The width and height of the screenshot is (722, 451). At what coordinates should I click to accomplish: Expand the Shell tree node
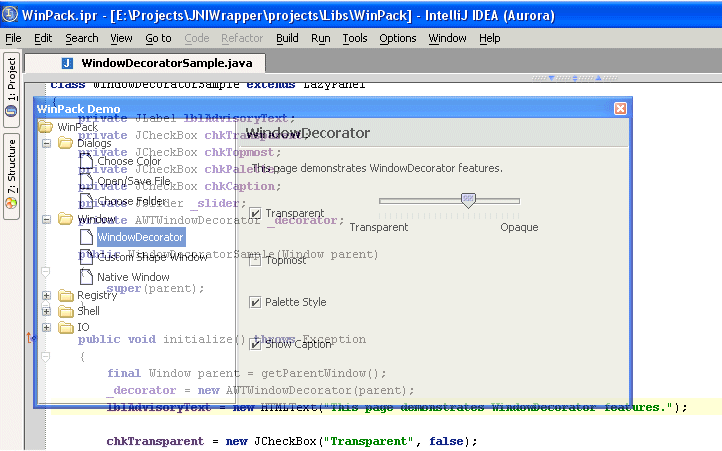click(46, 311)
